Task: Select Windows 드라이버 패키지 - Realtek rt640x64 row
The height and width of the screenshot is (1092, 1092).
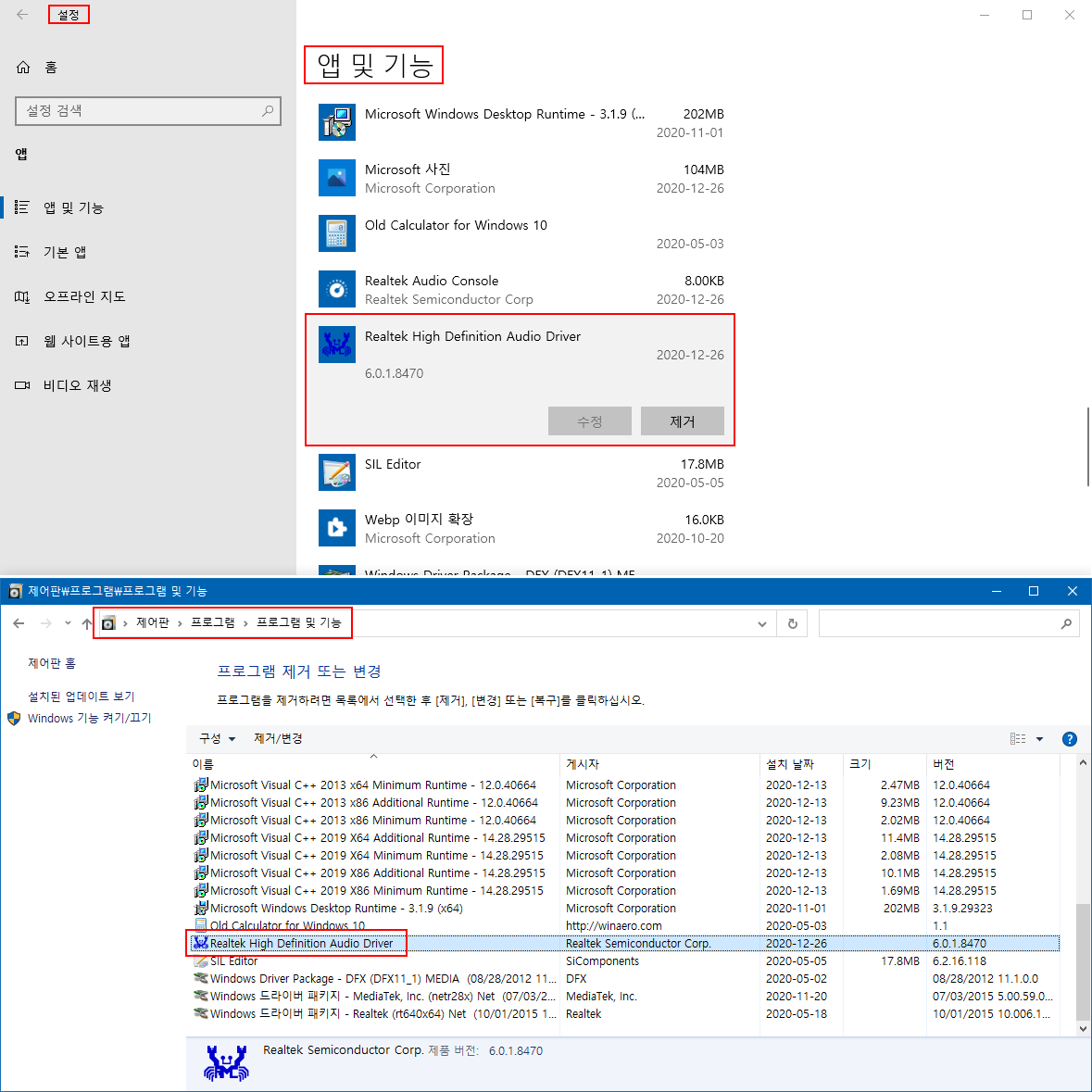Action: click(624, 1014)
